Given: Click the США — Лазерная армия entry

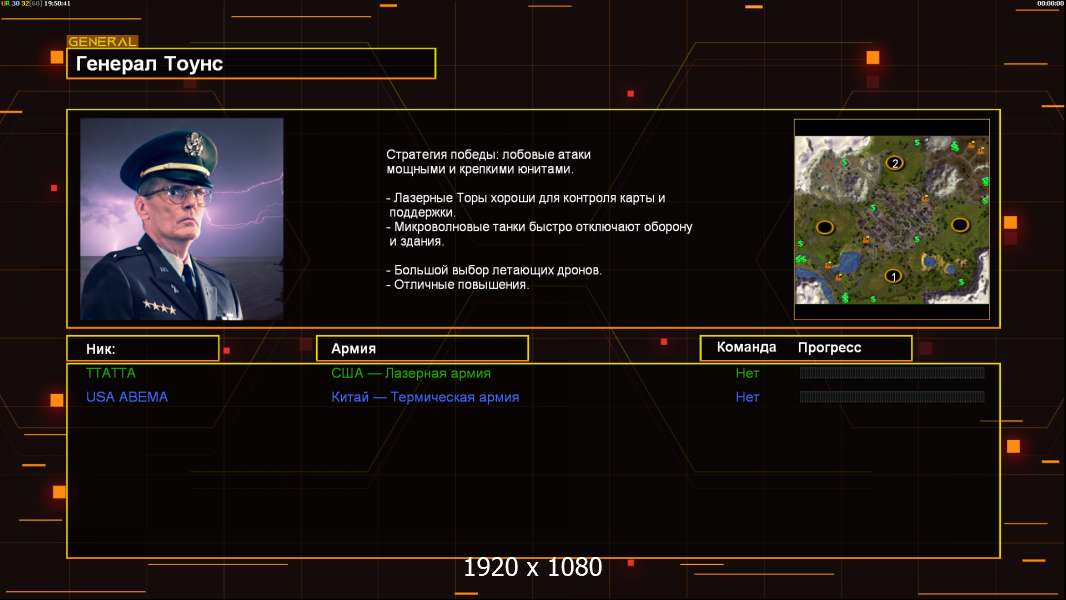Looking at the screenshot, I should [411, 373].
